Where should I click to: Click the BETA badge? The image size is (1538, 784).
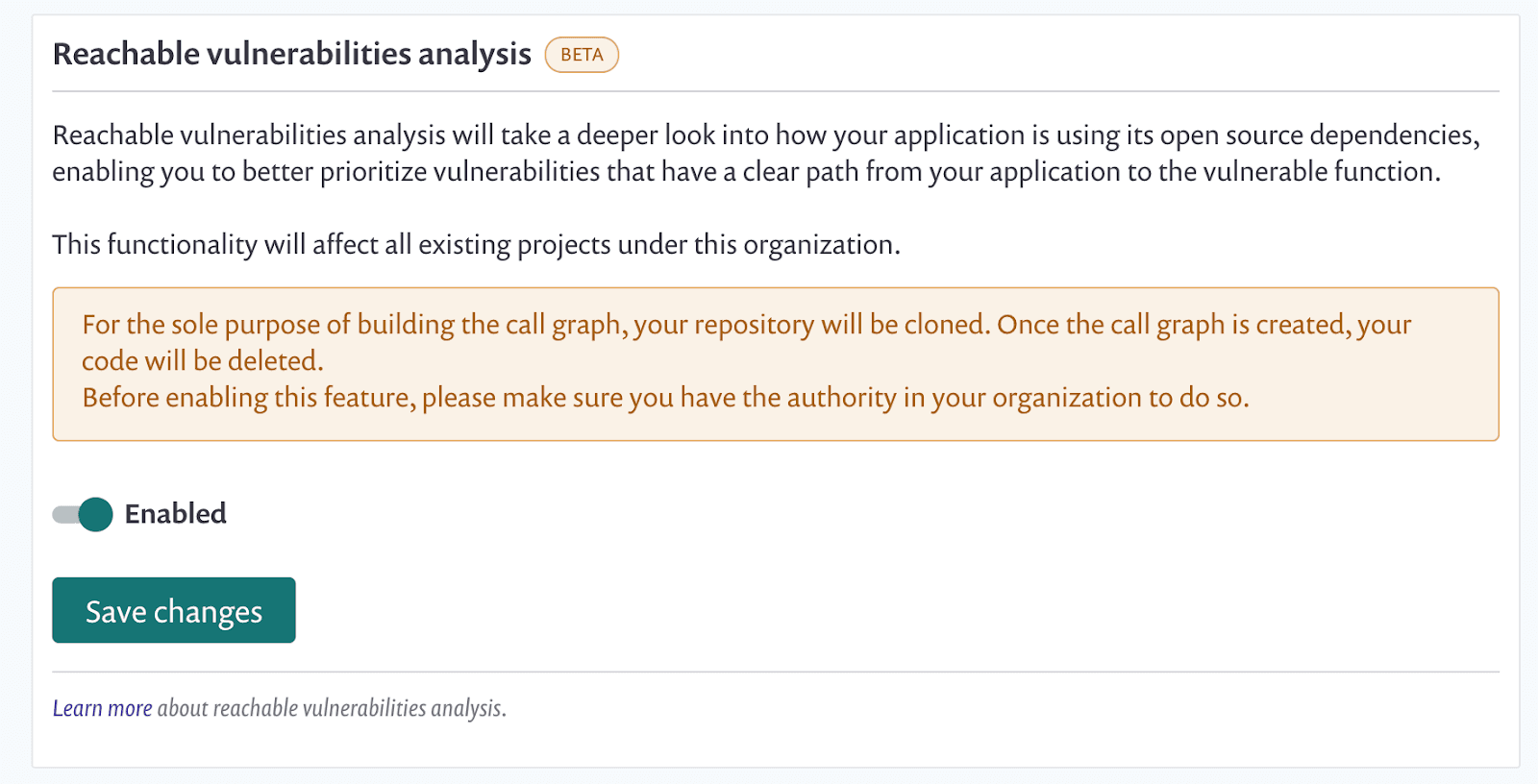(582, 55)
